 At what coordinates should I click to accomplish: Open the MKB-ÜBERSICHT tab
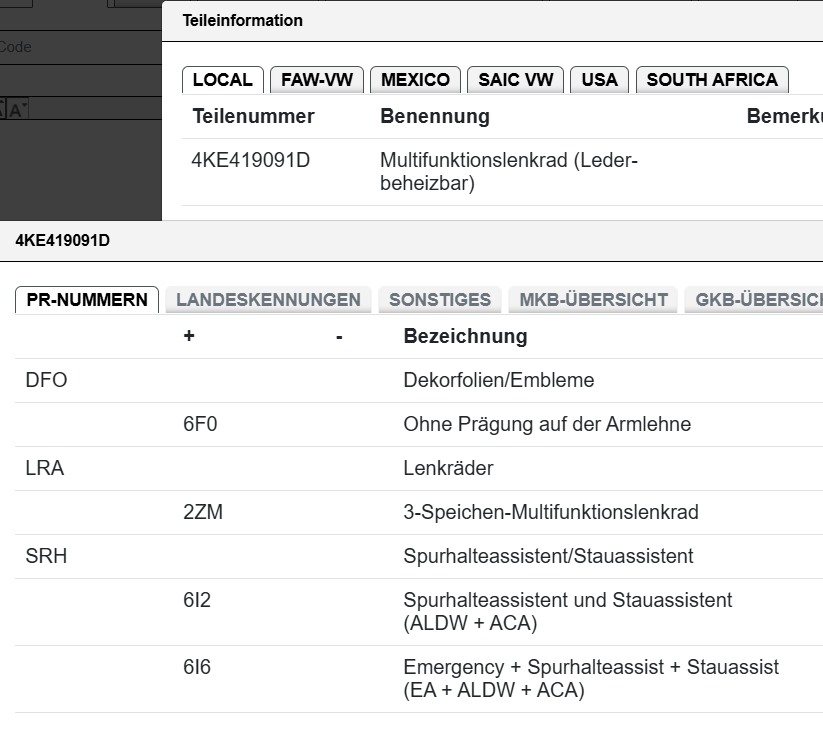click(x=593, y=300)
